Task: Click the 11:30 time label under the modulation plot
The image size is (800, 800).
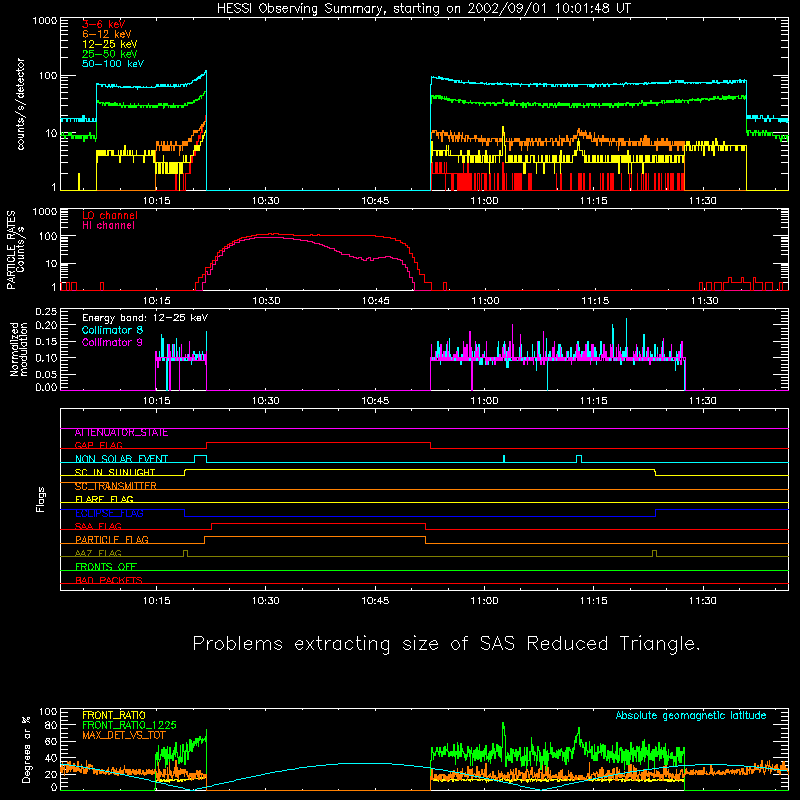Action: 703,401
